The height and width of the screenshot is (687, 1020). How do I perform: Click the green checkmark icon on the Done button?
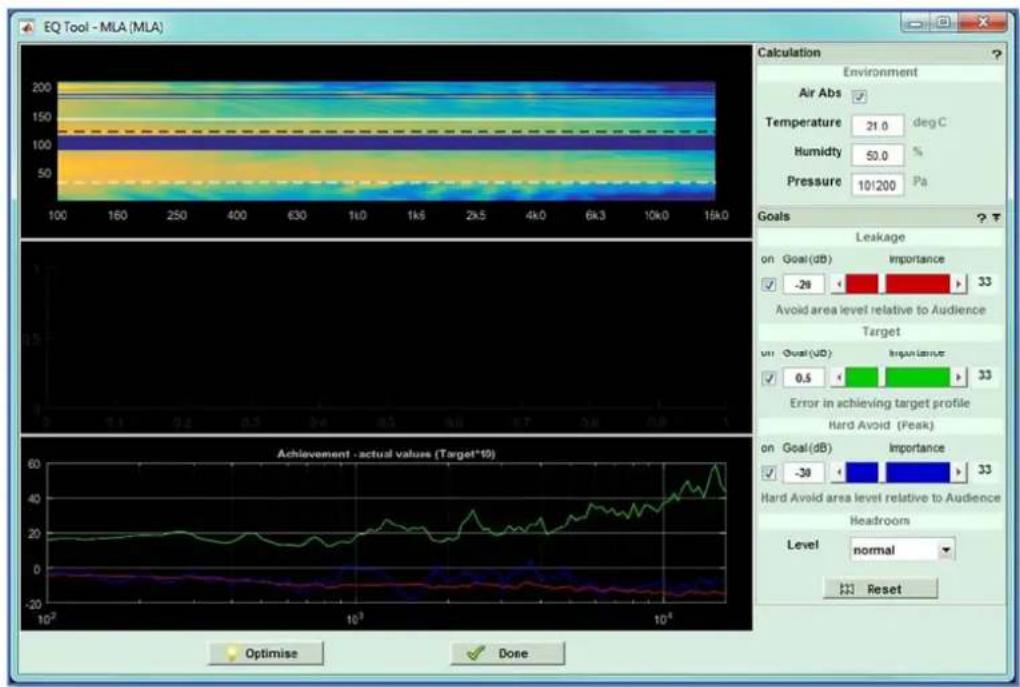click(x=476, y=653)
